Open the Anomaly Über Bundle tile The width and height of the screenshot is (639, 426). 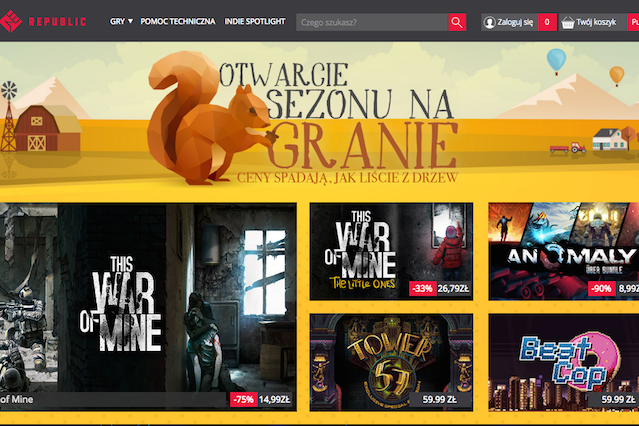point(564,252)
